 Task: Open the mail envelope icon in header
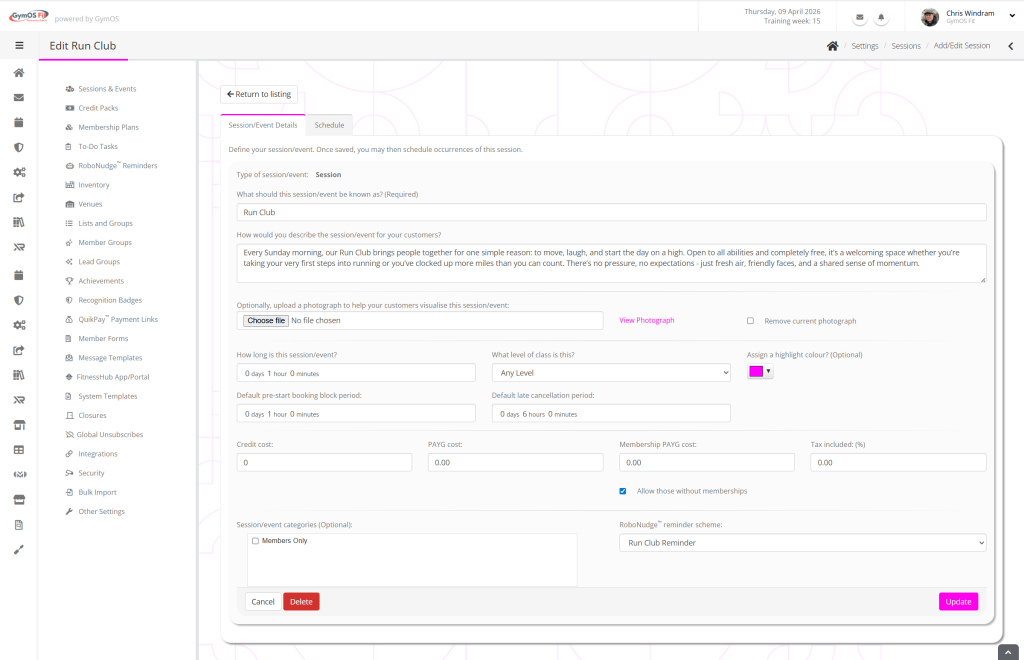[860, 18]
